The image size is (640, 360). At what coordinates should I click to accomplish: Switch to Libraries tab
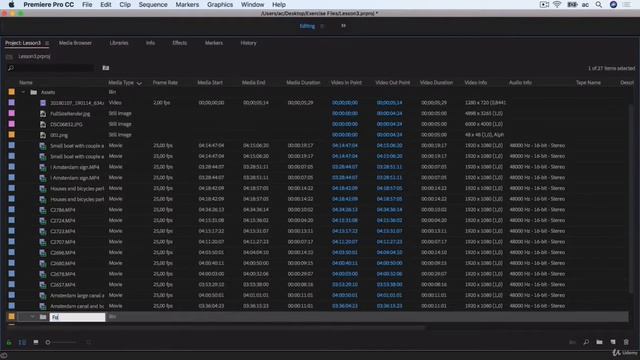coord(119,43)
